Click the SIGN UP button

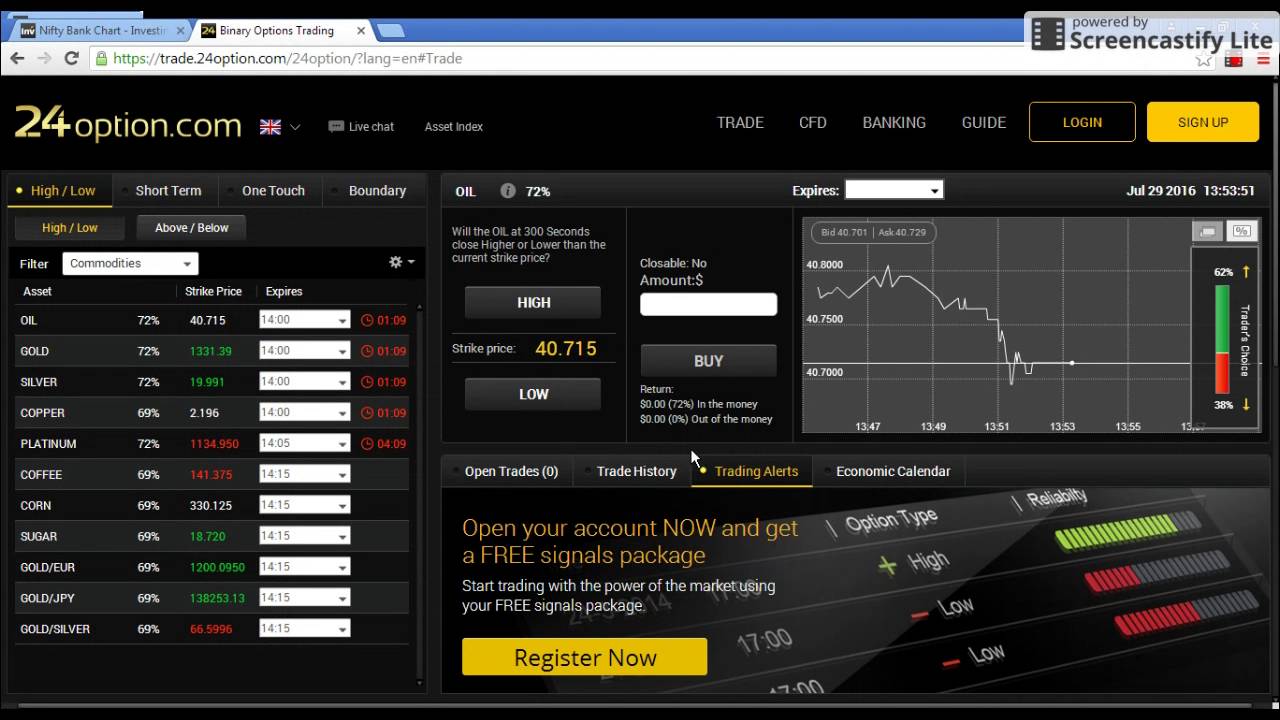click(x=1203, y=122)
